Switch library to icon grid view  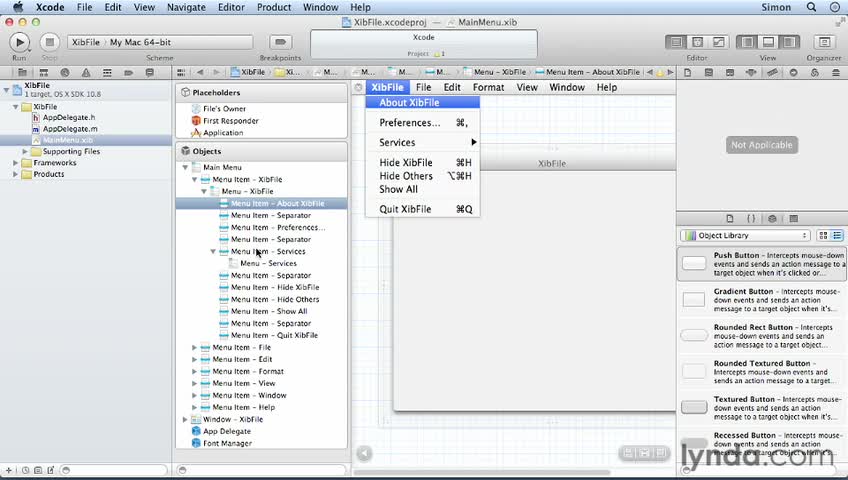pyautogui.click(x=823, y=235)
